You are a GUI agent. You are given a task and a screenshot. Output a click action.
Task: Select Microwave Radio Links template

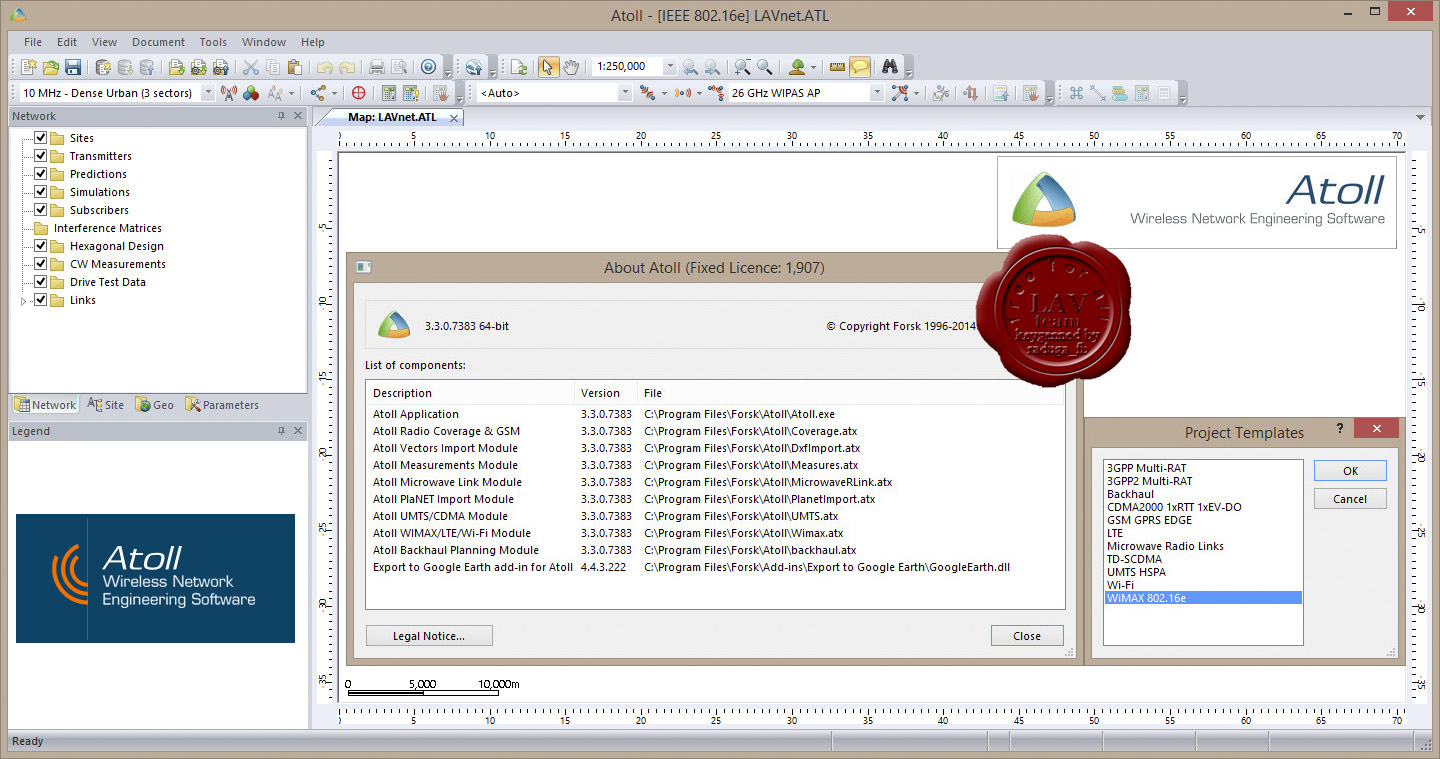[x=1203, y=546]
